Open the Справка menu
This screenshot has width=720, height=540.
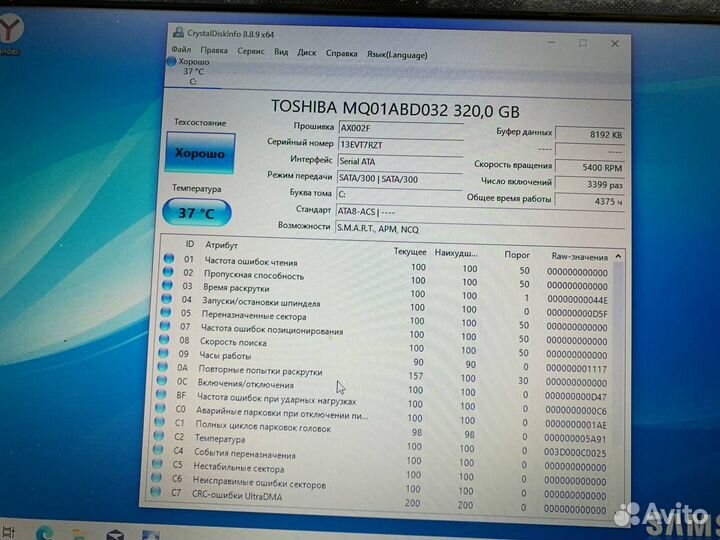342,53
